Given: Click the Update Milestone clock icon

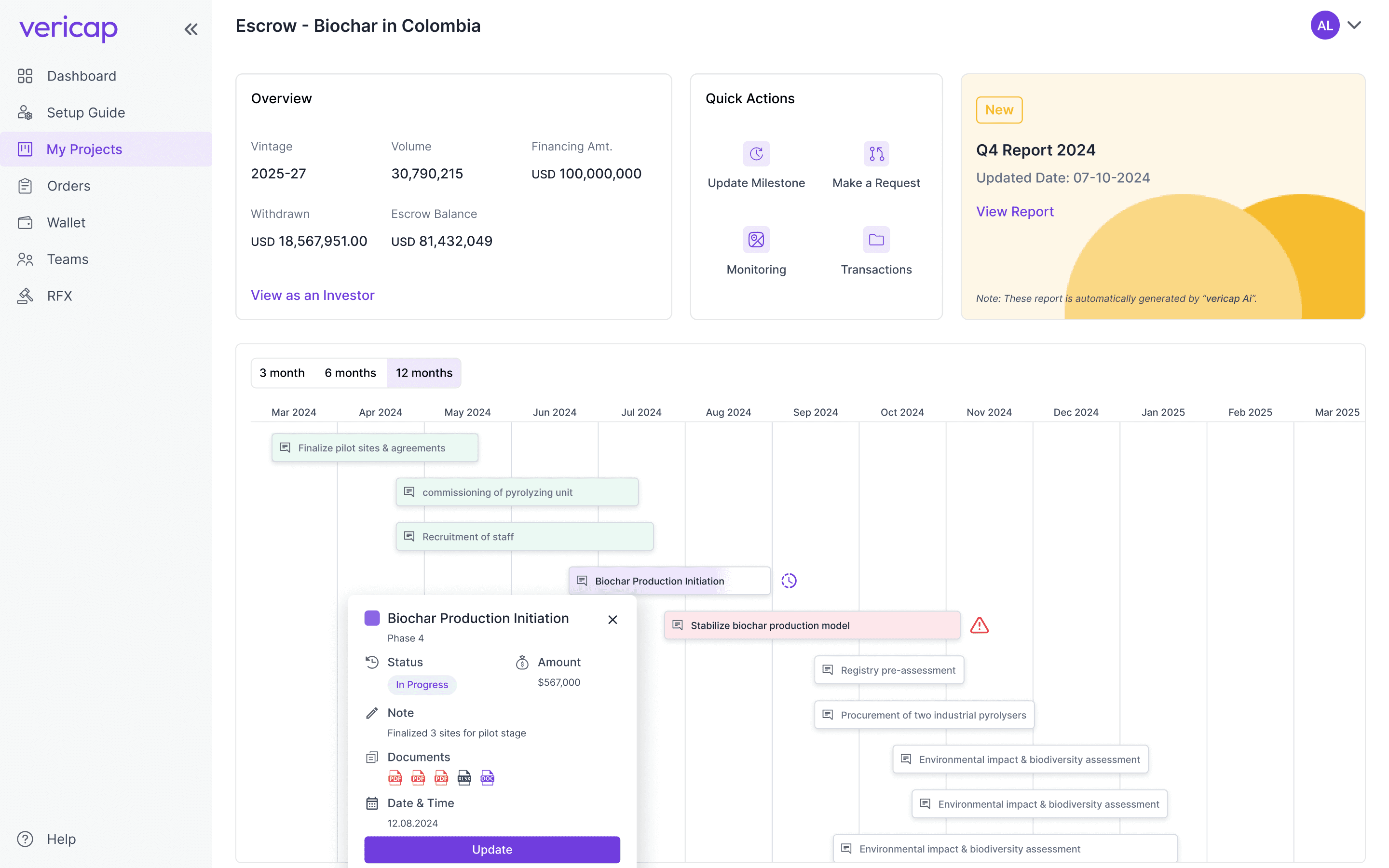Looking at the screenshot, I should click(756, 154).
